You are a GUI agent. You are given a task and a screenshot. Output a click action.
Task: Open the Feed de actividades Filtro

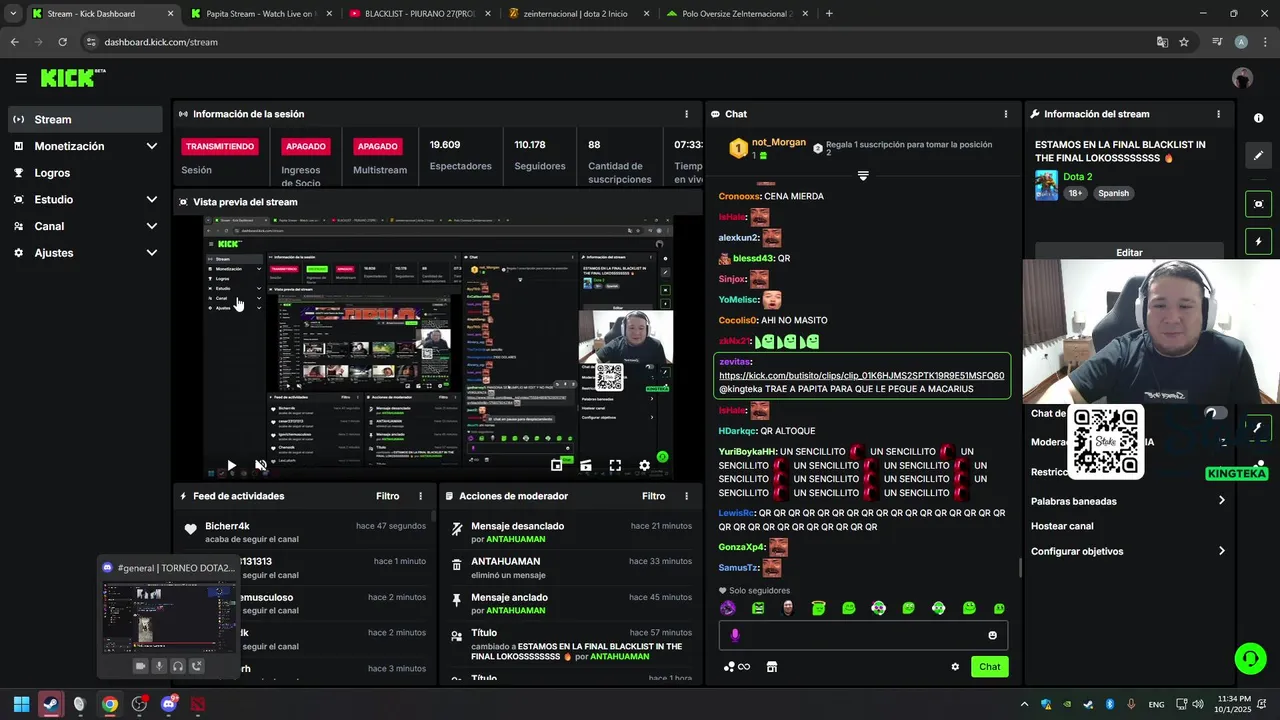click(388, 496)
